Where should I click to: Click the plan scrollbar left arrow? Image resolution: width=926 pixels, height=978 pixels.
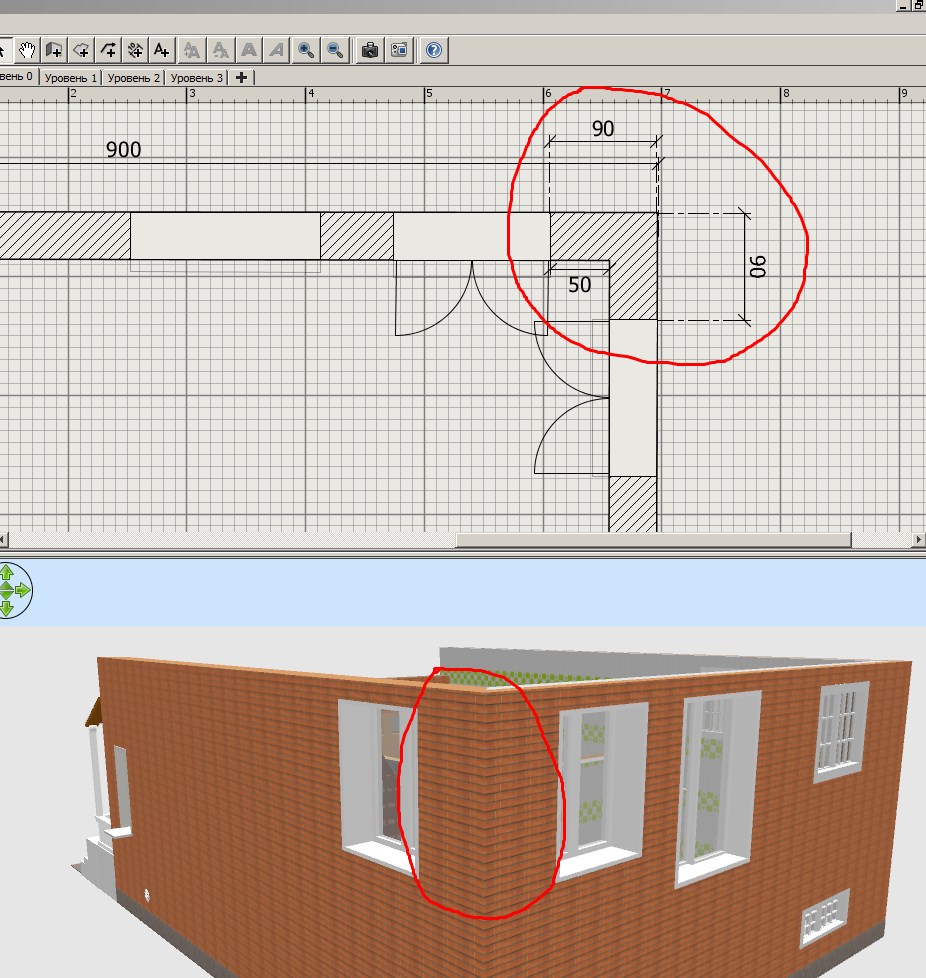4,540
